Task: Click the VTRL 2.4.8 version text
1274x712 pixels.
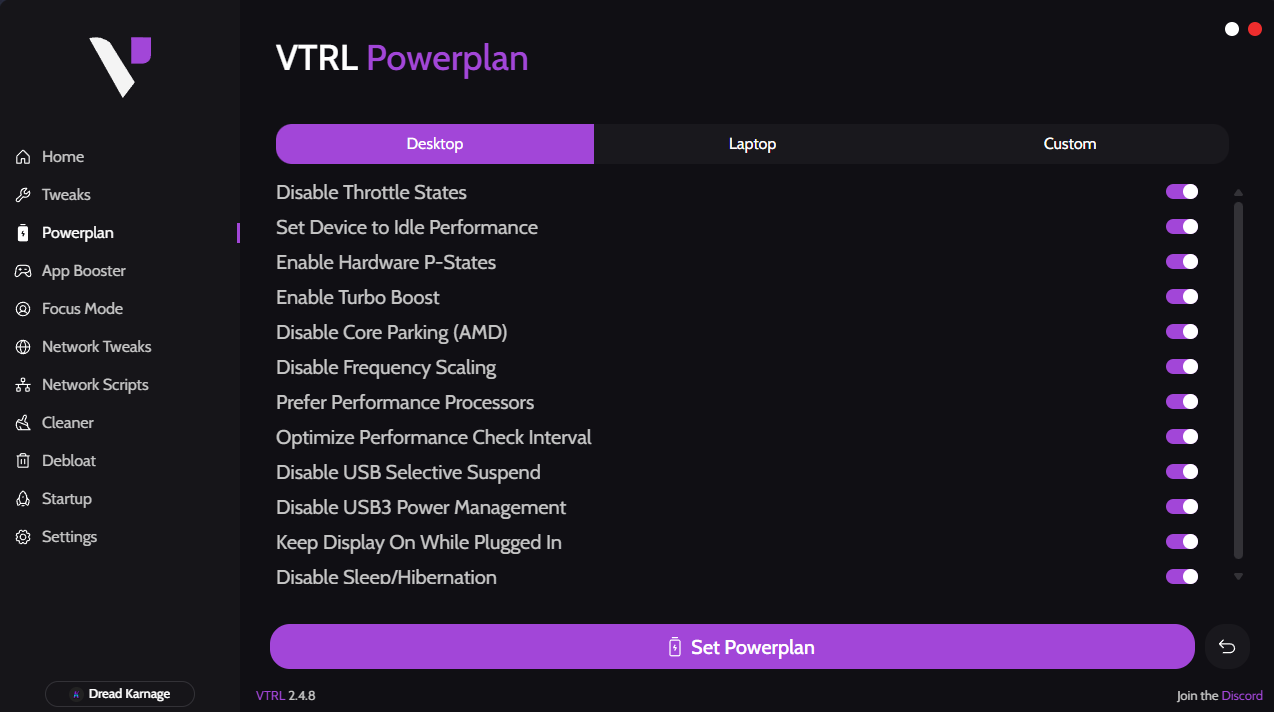Action: [286, 695]
